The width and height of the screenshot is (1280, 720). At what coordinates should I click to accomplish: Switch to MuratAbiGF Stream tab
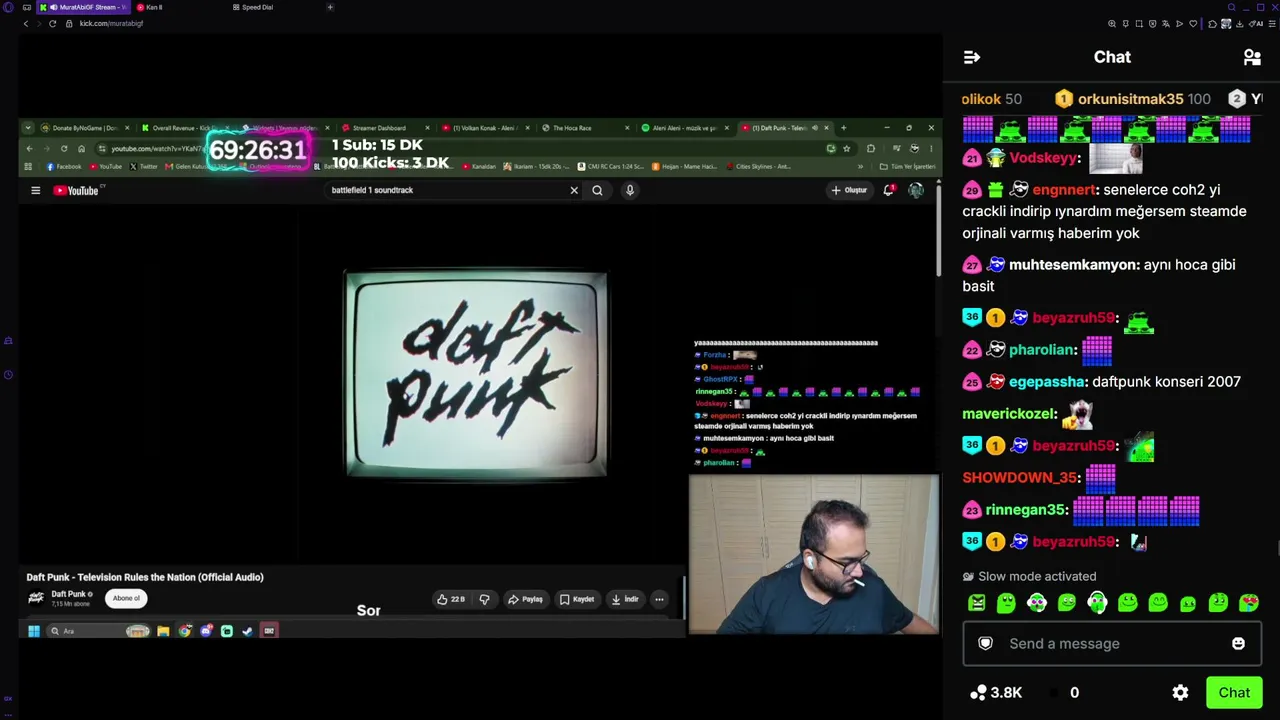click(83, 7)
